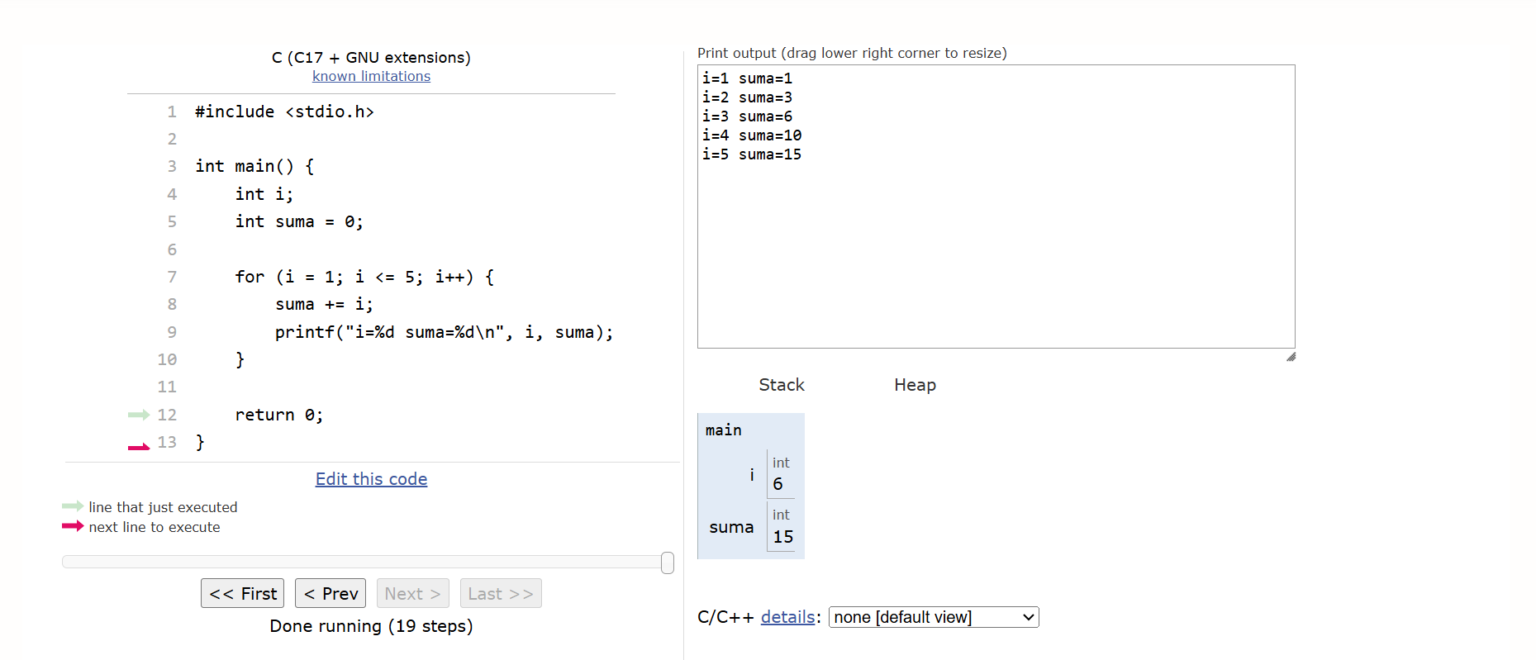
Task: Click line number 7 in the gutter
Action: click(172, 277)
